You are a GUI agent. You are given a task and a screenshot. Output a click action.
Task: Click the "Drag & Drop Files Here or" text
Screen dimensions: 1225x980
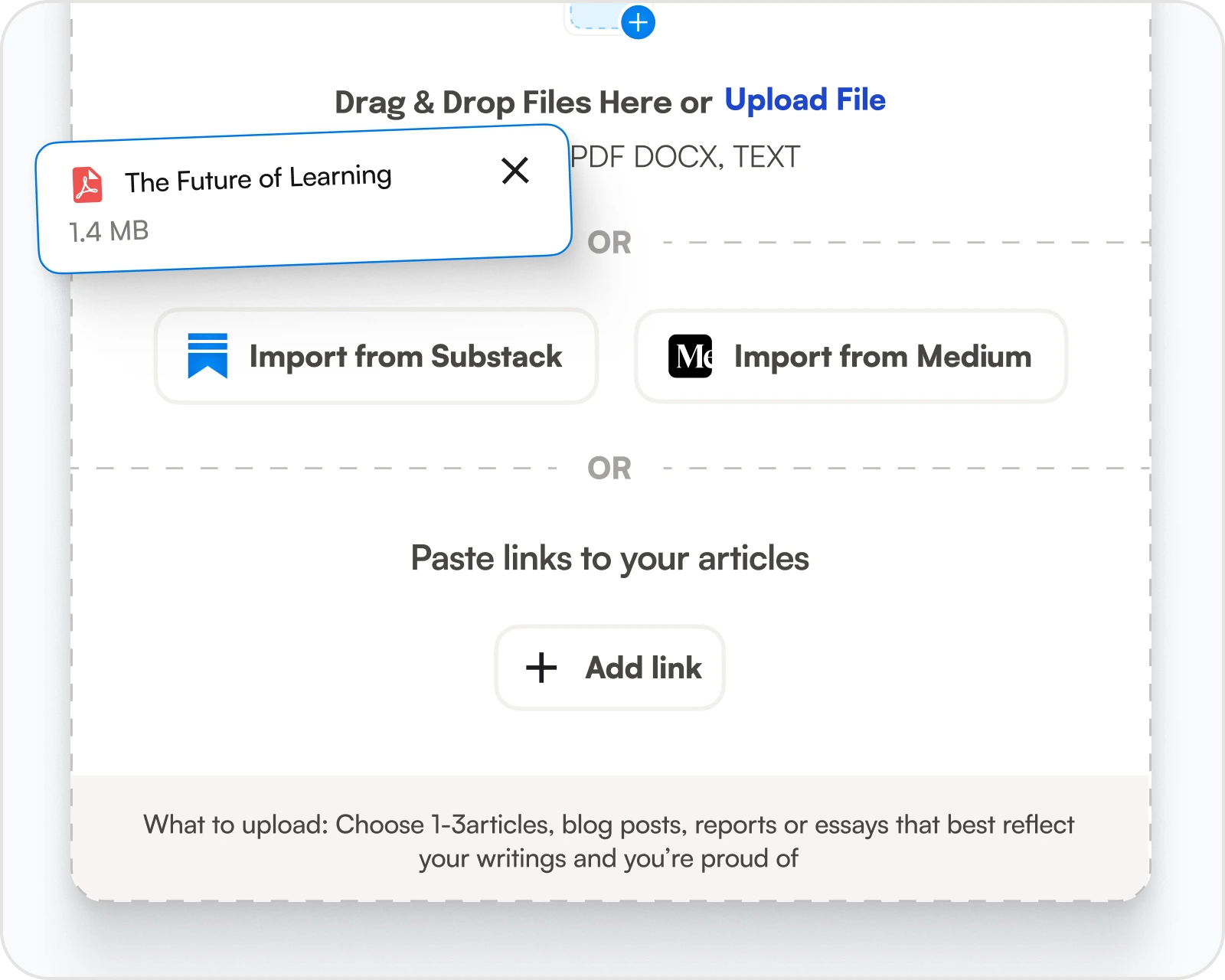point(523,103)
